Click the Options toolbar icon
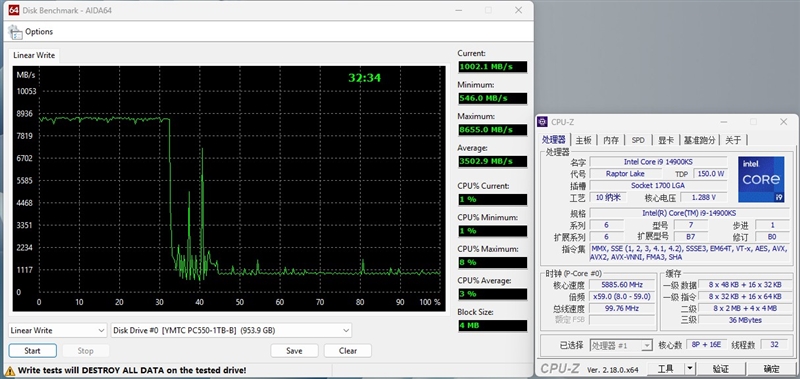 15,32
